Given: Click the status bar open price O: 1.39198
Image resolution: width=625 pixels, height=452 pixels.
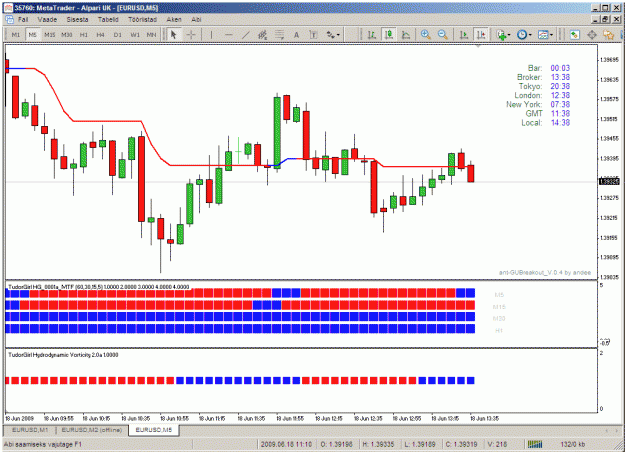Looking at the screenshot, I should point(336,444).
